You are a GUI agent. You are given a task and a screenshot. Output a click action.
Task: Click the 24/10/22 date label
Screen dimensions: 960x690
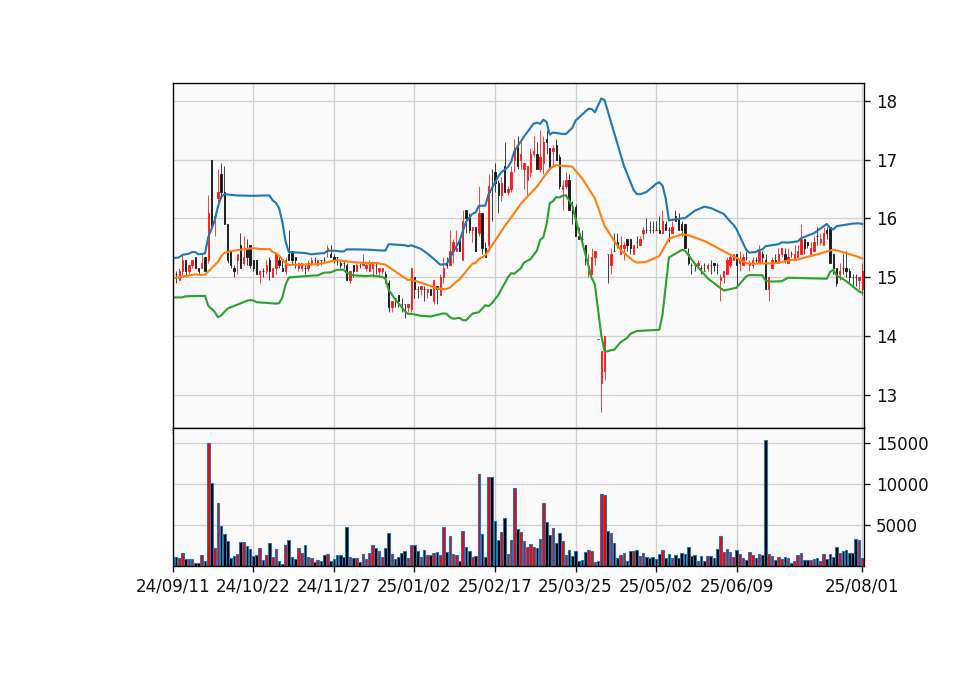pyautogui.click(x=253, y=586)
